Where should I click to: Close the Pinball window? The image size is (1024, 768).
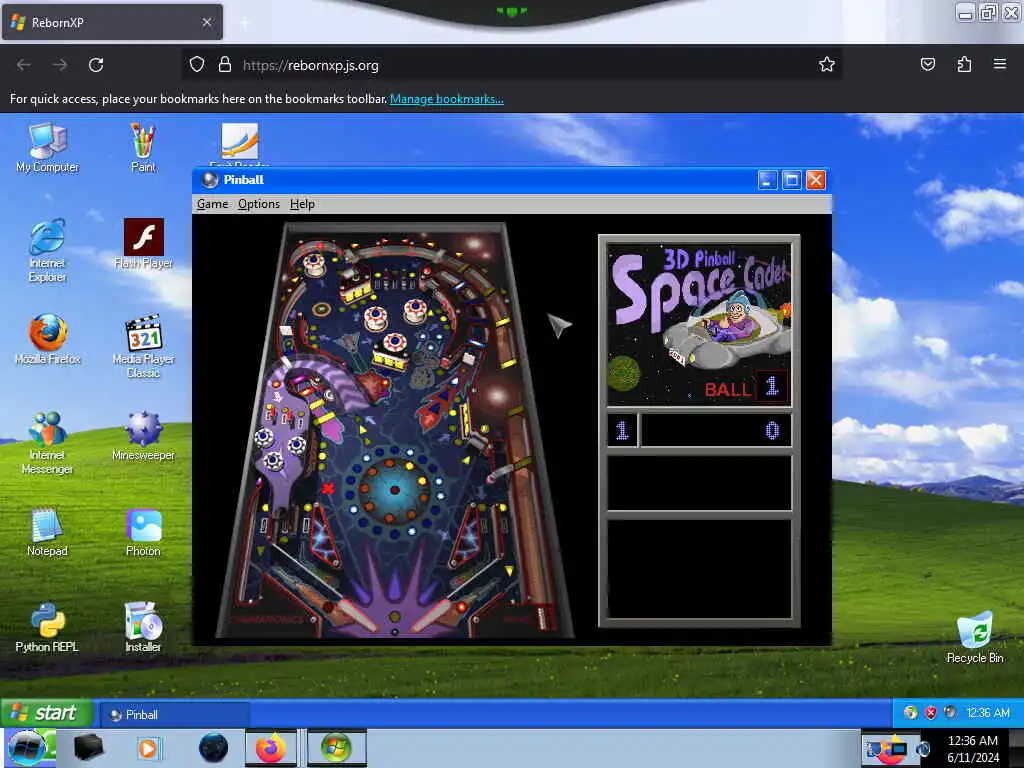[x=816, y=180]
